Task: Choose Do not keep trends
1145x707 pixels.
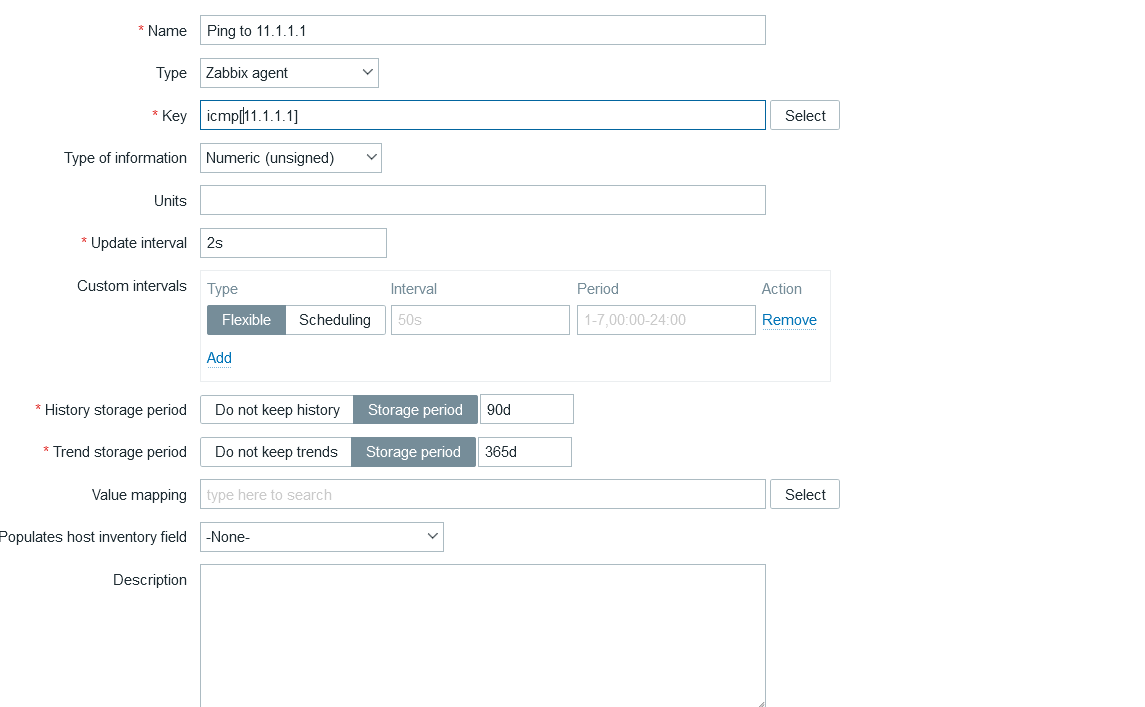Action: pos(276,452)
